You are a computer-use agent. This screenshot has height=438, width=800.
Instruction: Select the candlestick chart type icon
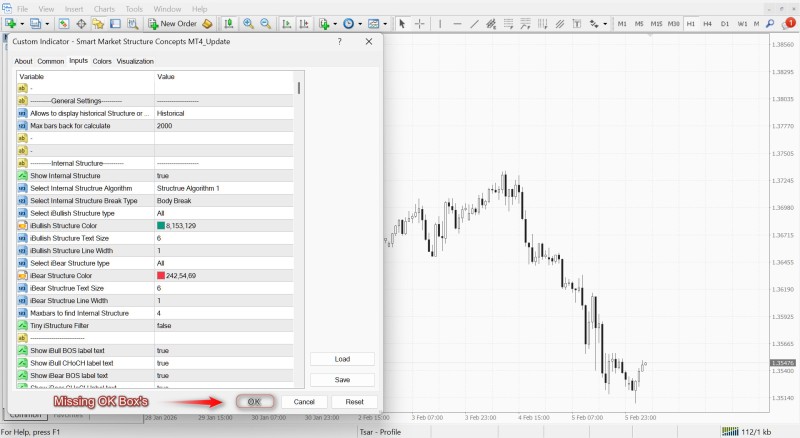click(x=229, y=23)
